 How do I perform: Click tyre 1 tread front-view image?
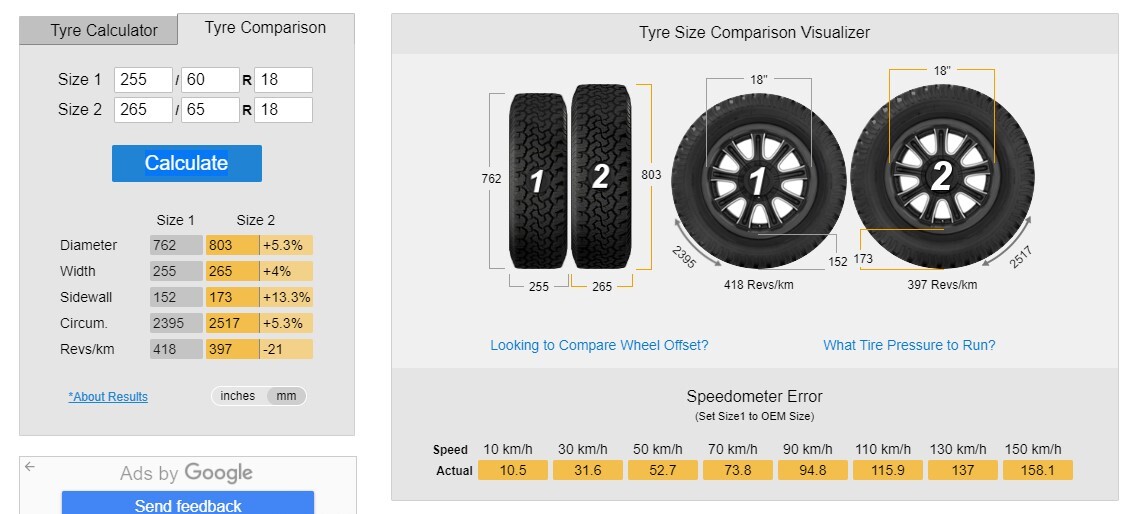[x=538, y=181]
